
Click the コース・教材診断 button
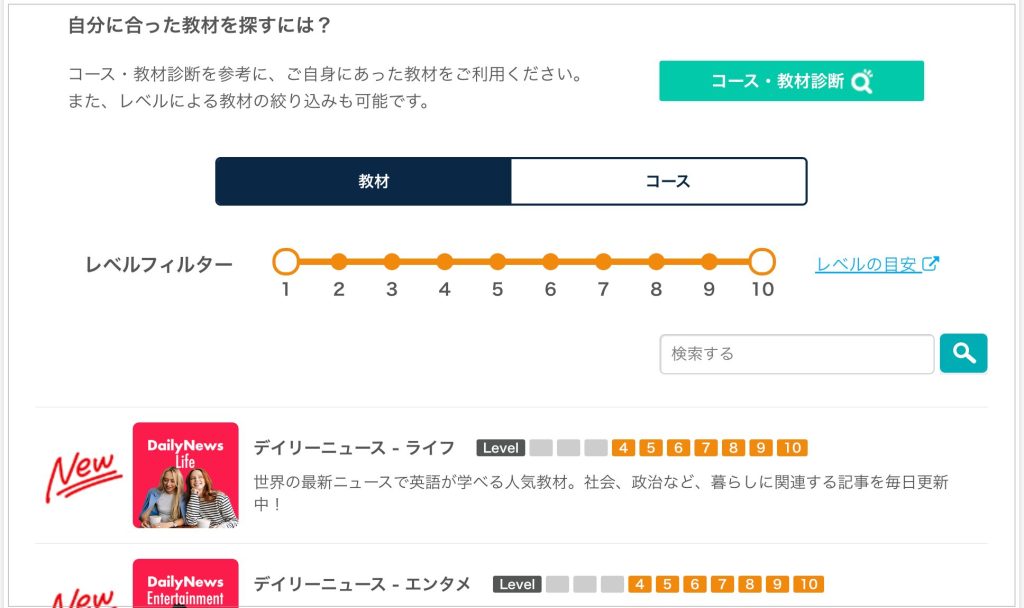click(791, 81)
